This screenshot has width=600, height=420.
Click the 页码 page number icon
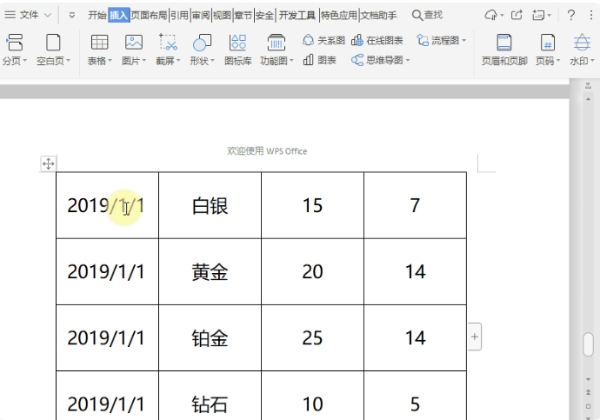tap(548, 42)
